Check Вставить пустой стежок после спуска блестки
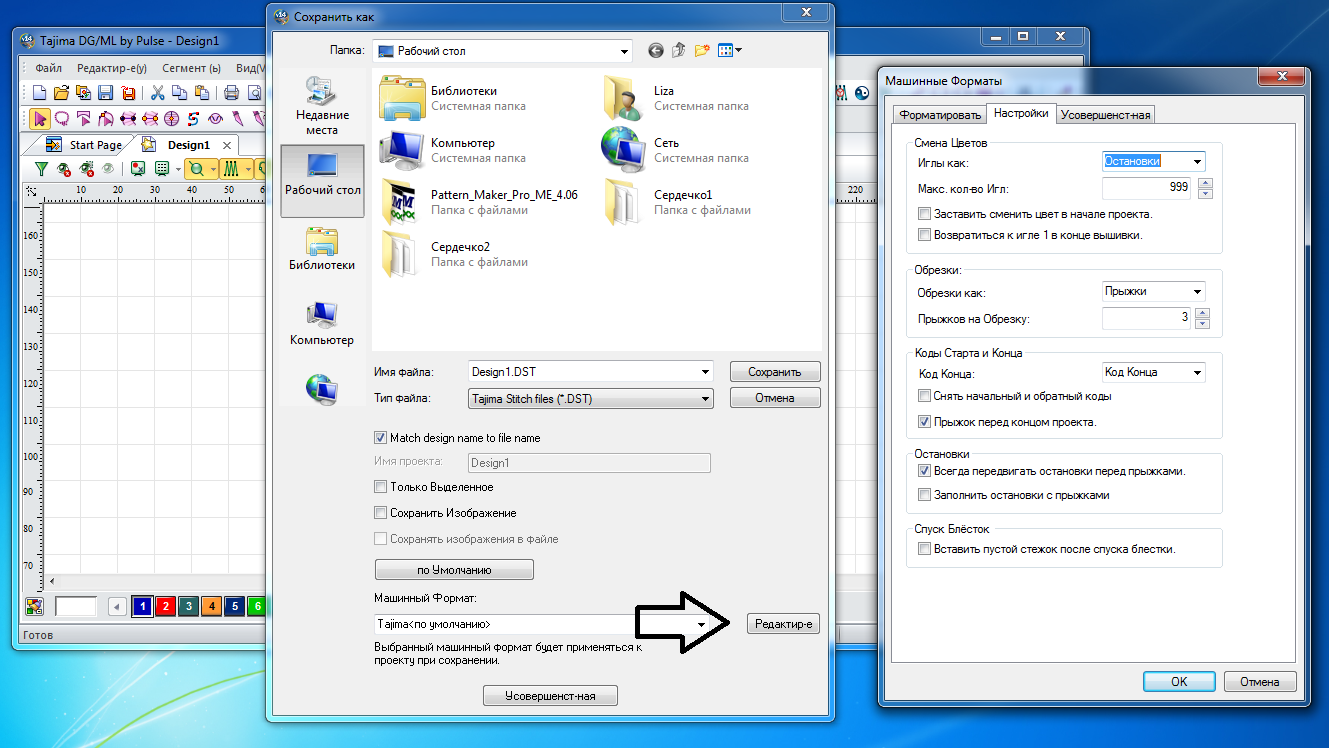Viewport: 1329px width, 748px height. click(x=924, y=549)
